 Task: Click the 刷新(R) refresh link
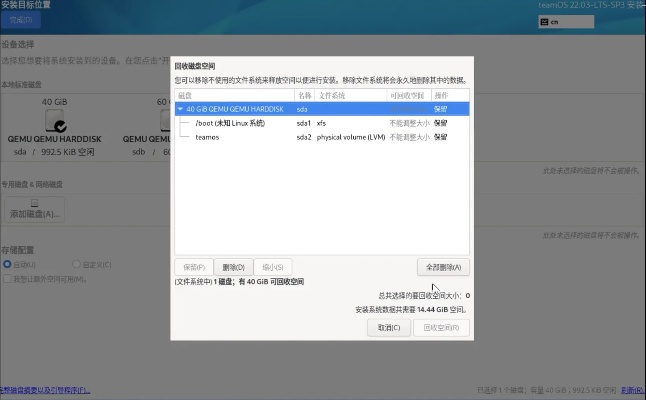(633, 390)
